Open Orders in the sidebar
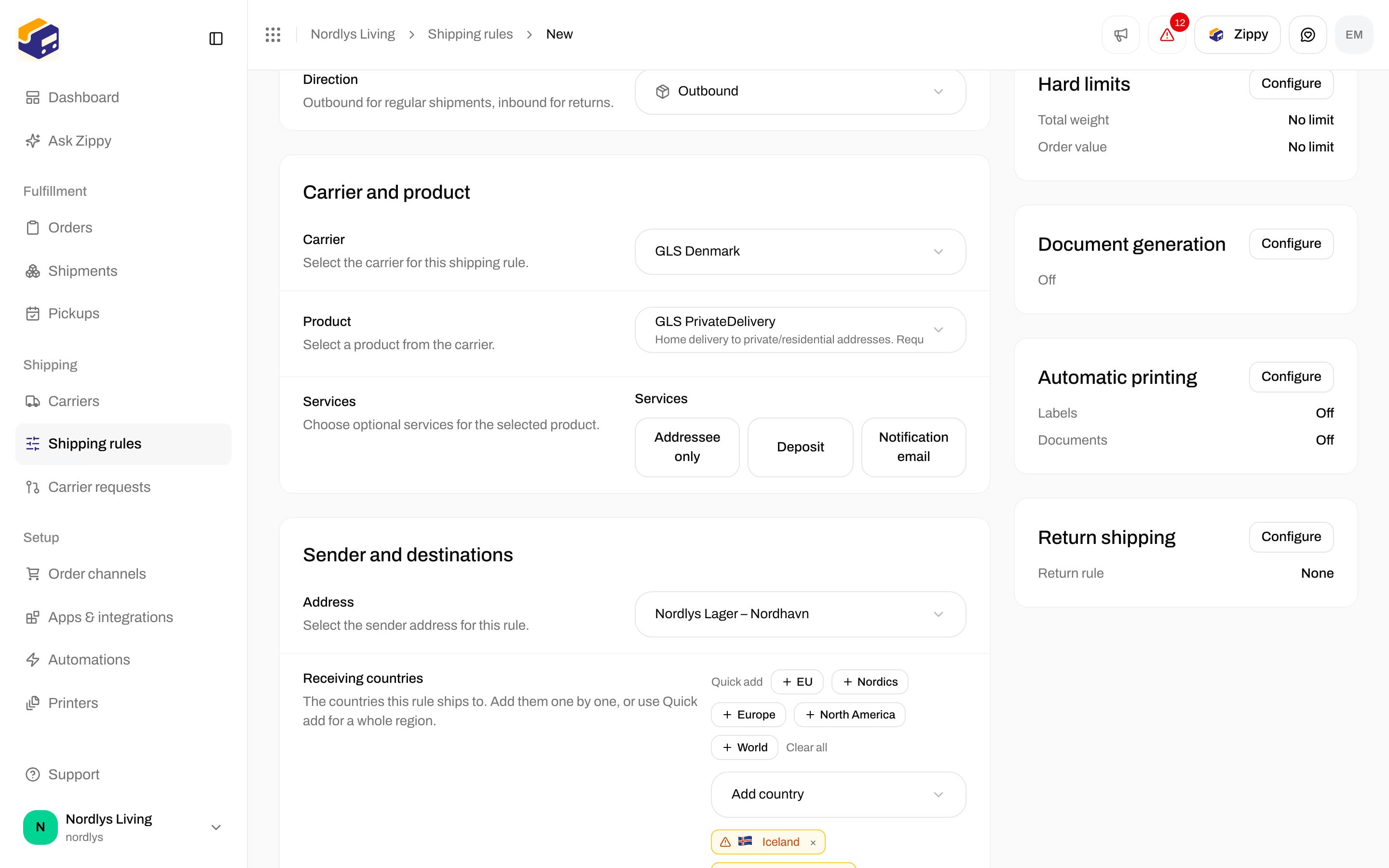The width and height of the screenshot is (1389, 868). coord(123,228)
